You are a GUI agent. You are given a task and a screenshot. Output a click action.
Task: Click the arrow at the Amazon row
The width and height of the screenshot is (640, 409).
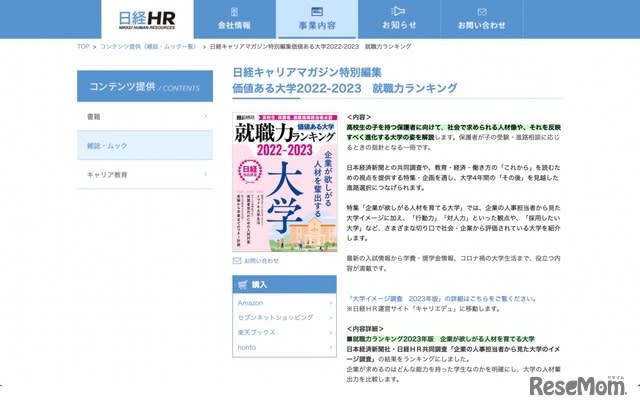click(331, 303)
